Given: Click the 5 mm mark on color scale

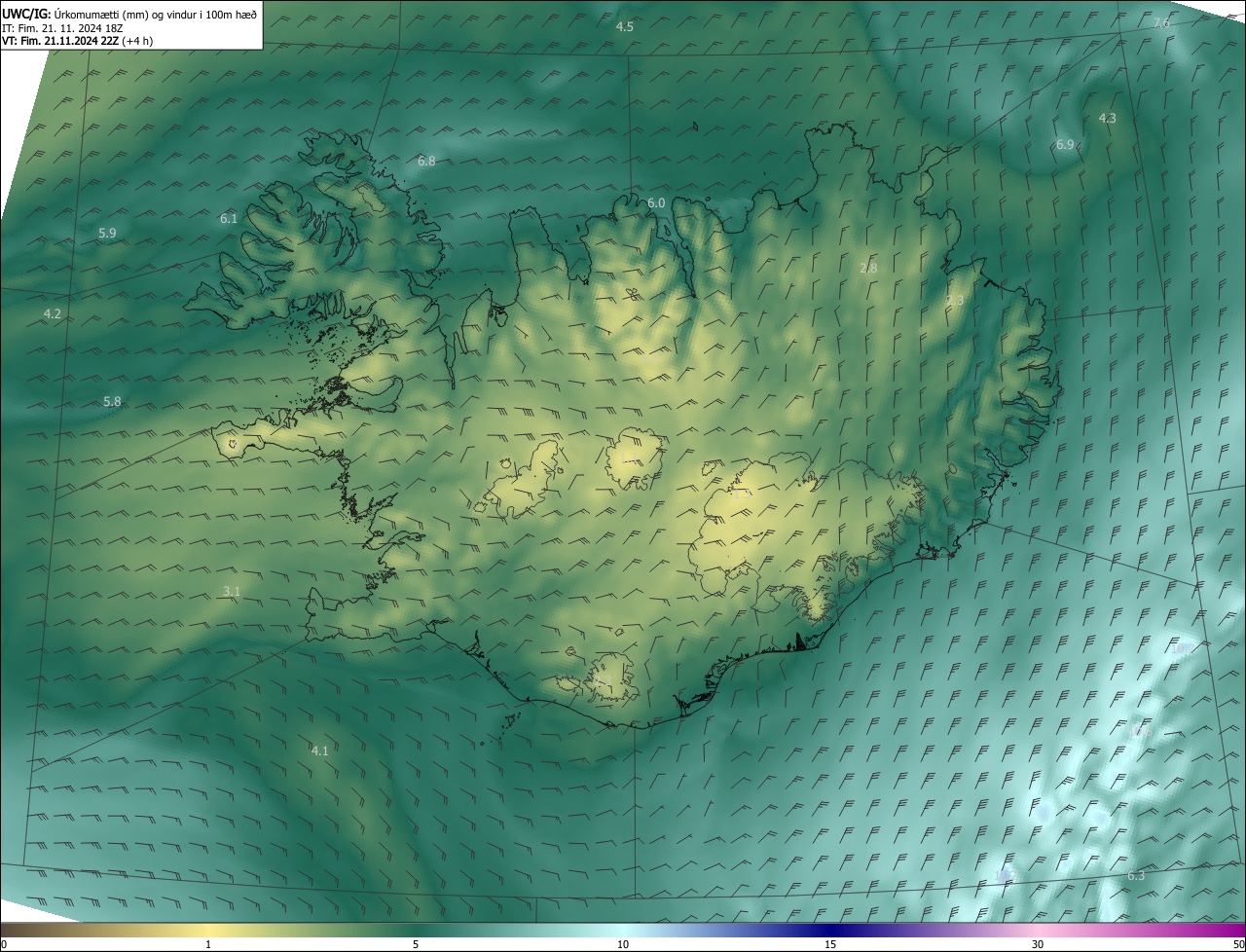Looking at the screenshot, I should (416, 944).
